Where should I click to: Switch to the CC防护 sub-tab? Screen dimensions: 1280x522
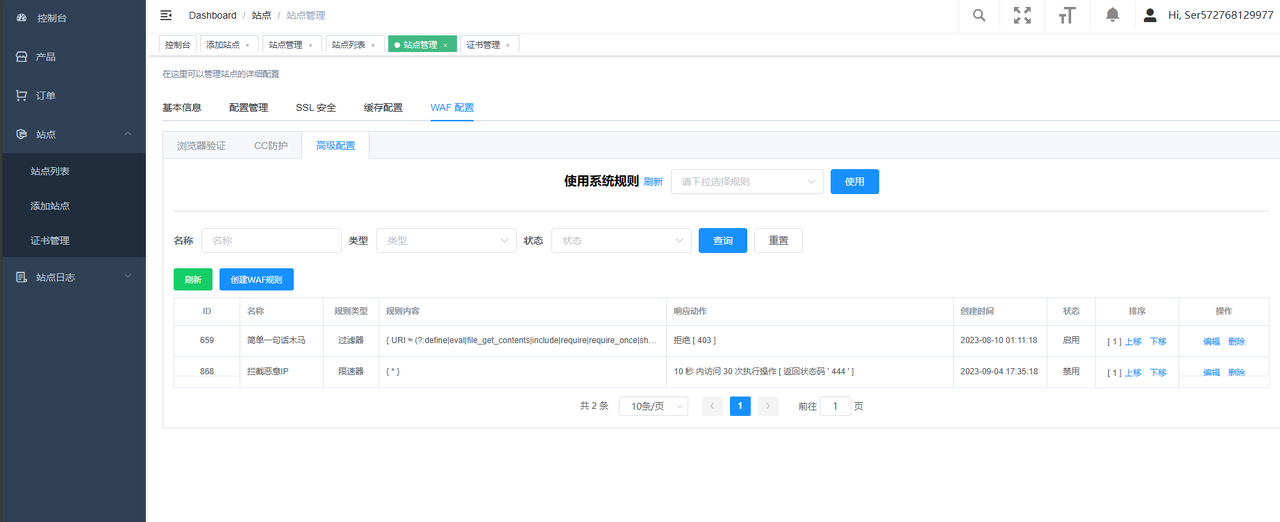(270, 146)
